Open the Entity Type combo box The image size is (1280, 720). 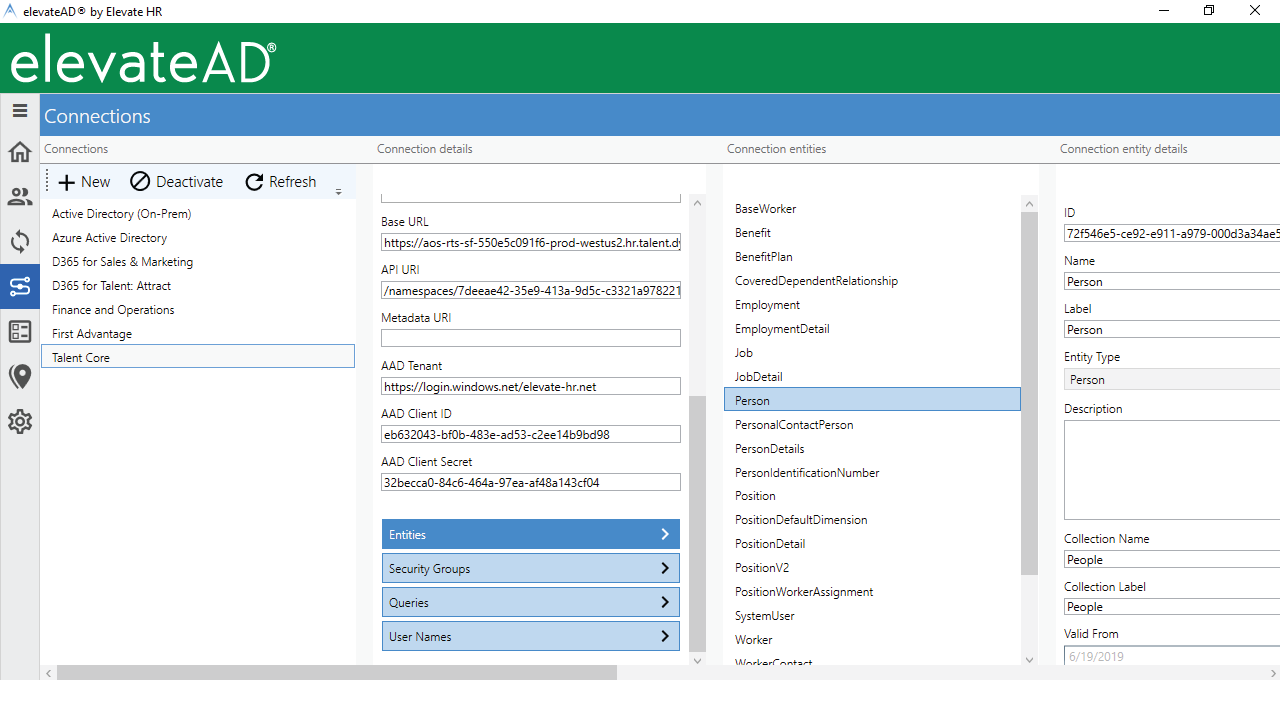coord(1172,379)
